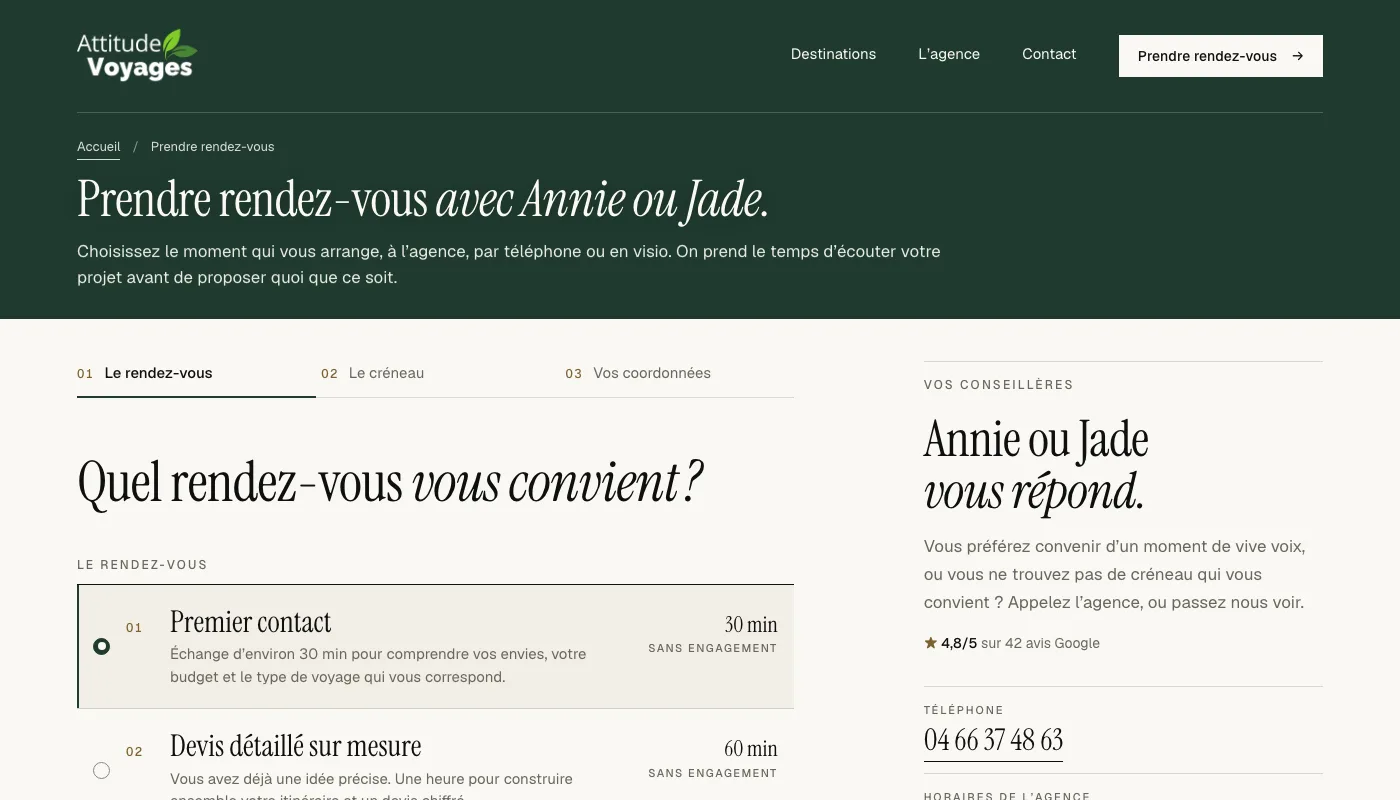The image size is (1400, 800).
Task: Click the 60 min duration text
Action: [x=751, y=749]
